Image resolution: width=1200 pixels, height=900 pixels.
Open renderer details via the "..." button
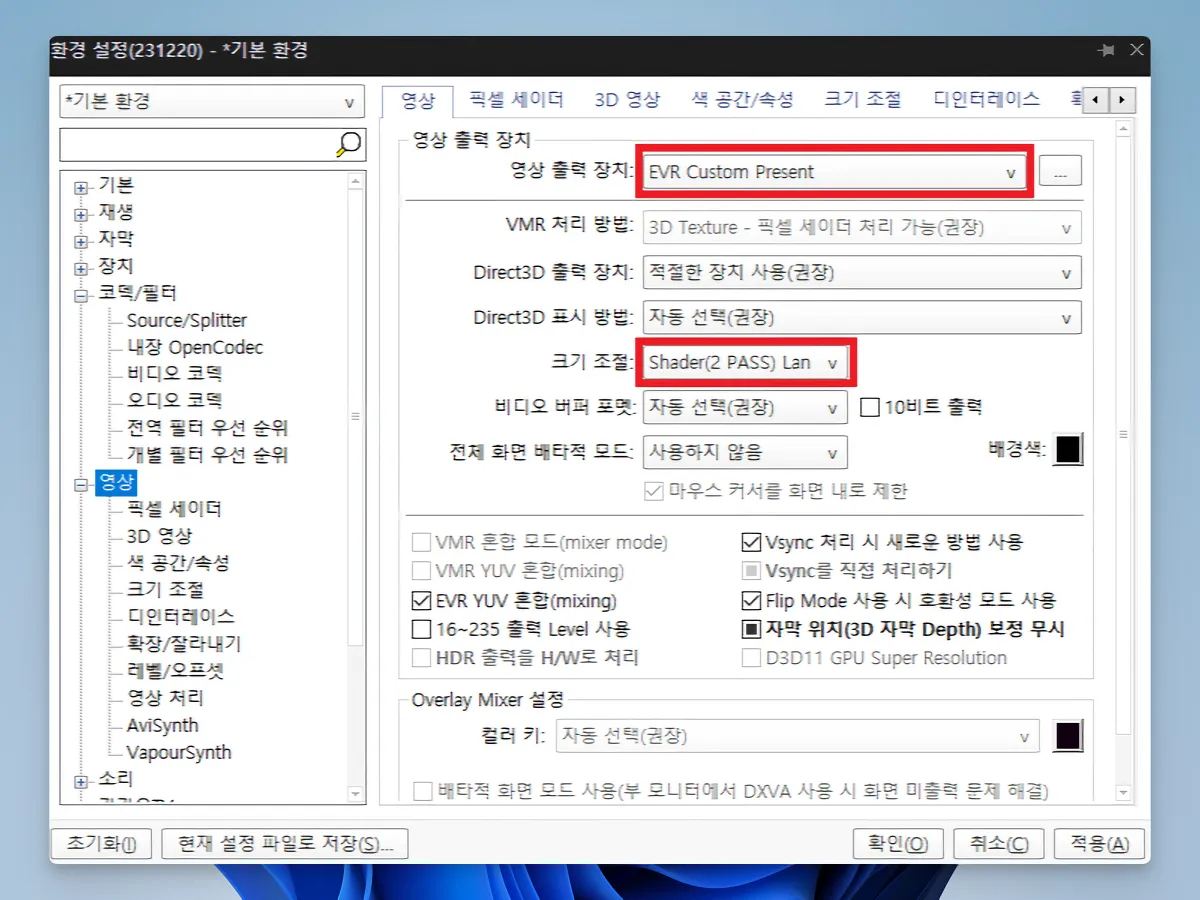click(x=1060, y=170)
